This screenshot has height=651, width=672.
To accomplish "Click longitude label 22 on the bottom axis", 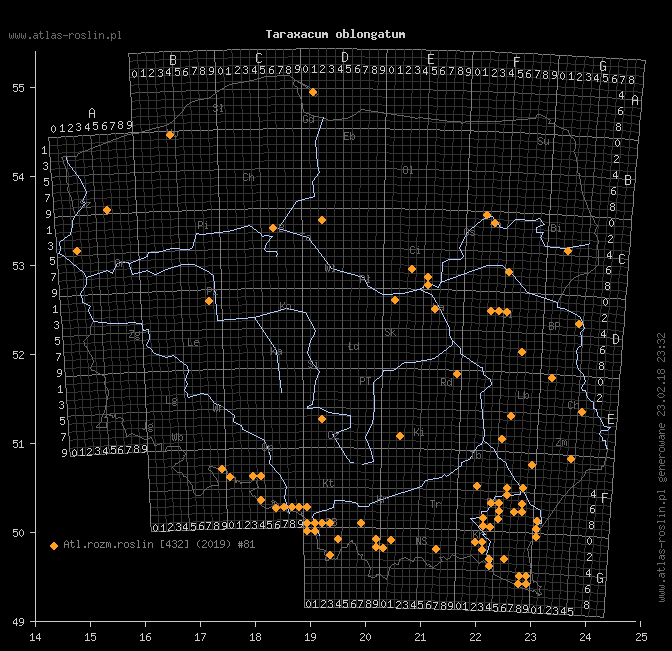I will pyautogui.click(x=475, y=637).
